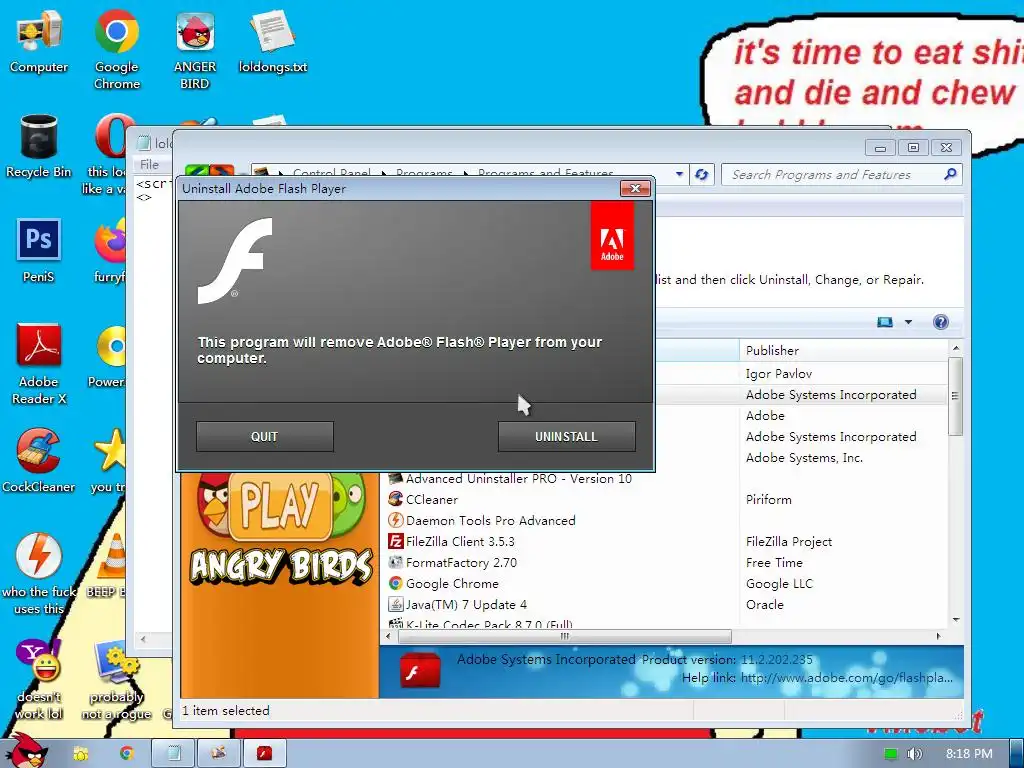The width and height of the screenshot is (1024, 768).
Task: Open the Adobe Flash help link
Action: [x=846, y=678]
